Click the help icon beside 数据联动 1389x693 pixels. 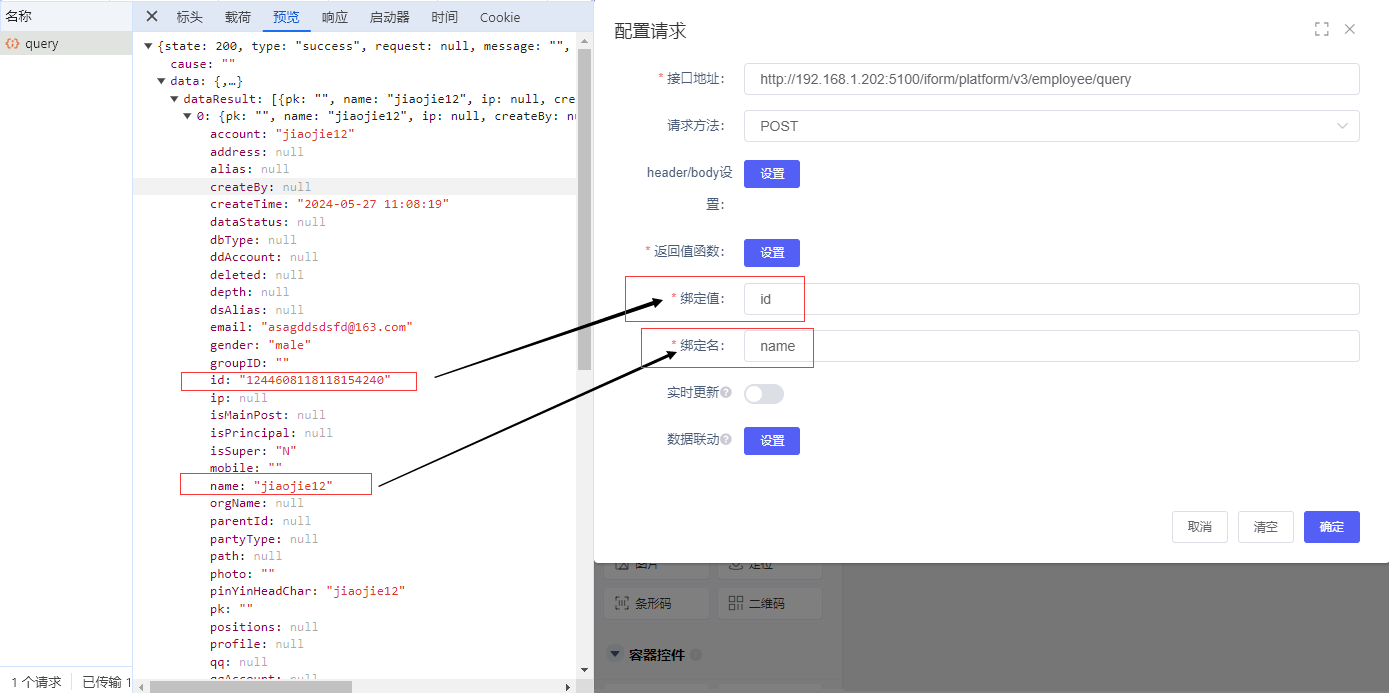coord(726,440)
